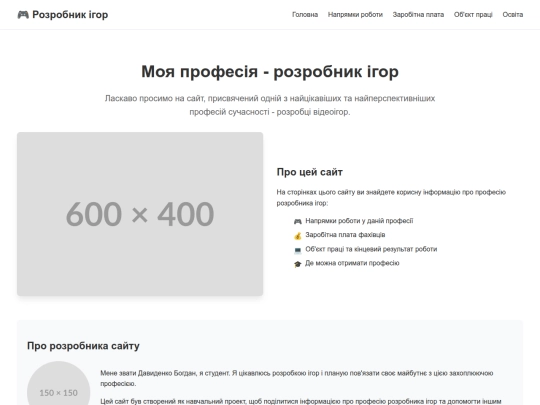
Task: Click gamepad icon beside 'Напрямки роботи у даній професії'
Action: coord(298,221)
